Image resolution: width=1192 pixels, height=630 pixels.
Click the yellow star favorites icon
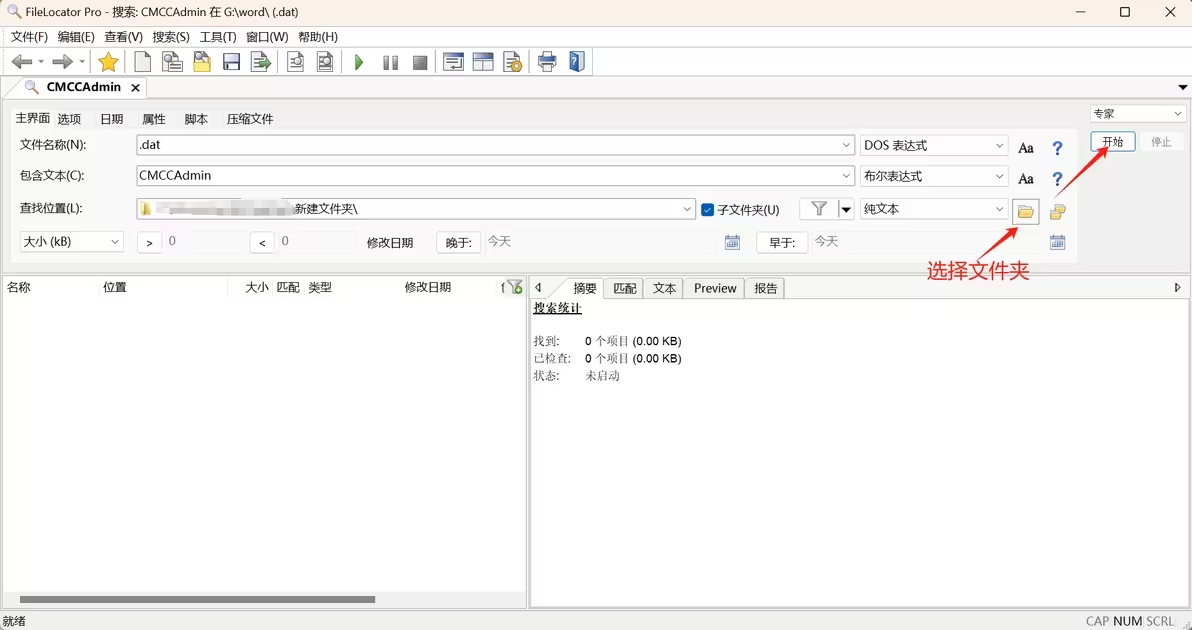[108, 61]
